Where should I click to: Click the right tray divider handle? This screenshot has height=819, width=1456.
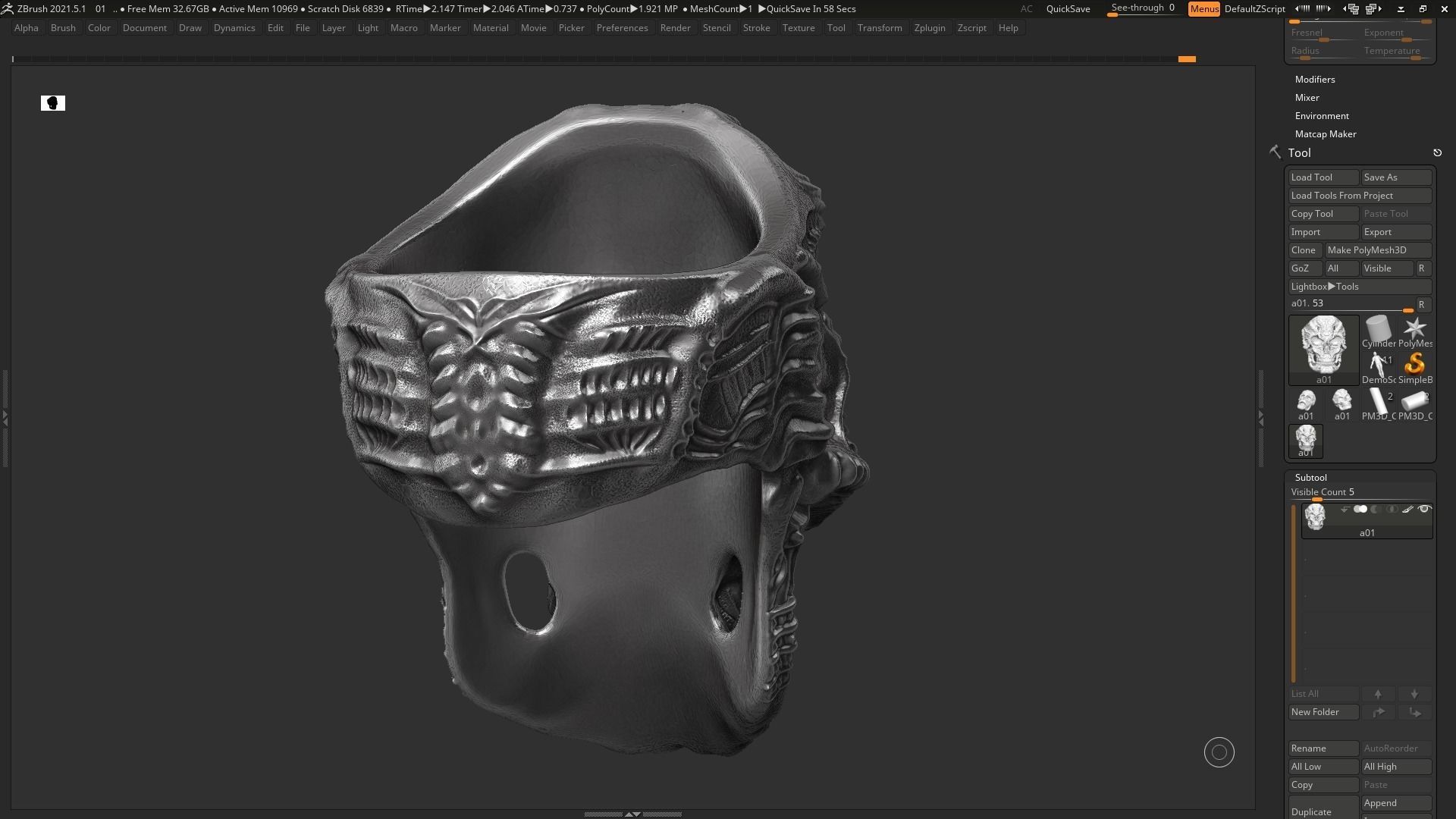pos(1260,418)
